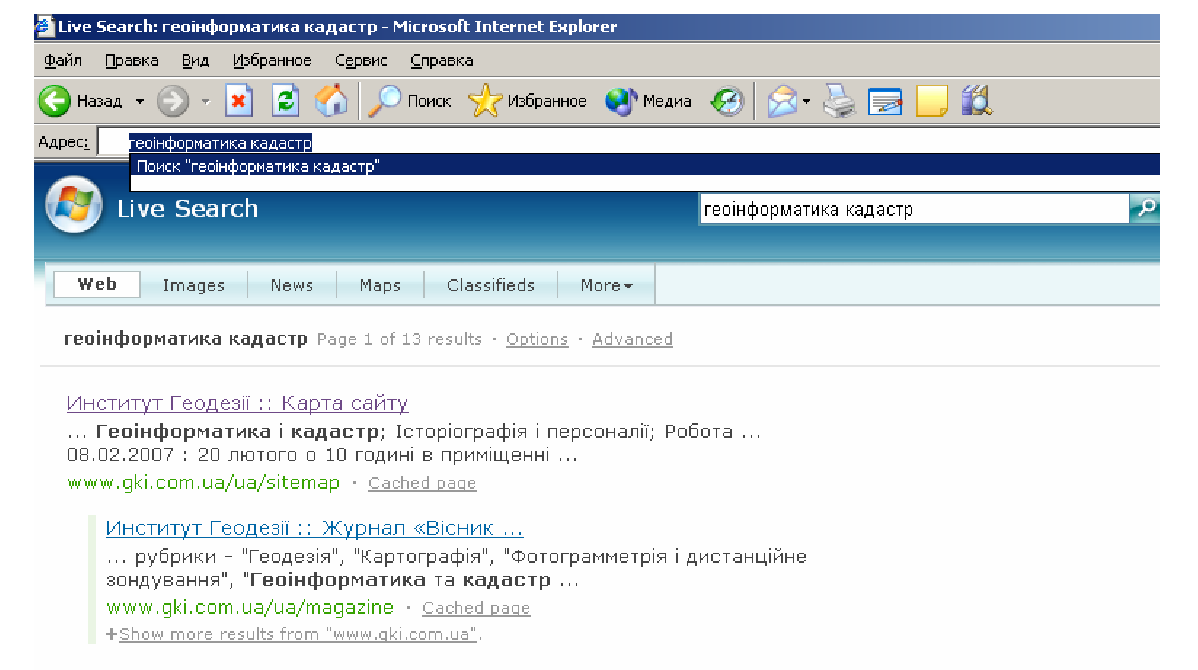Screen dimensions: 1198x670
Task: Click the grey Forward arrow icon
Action: pos(173,101)
